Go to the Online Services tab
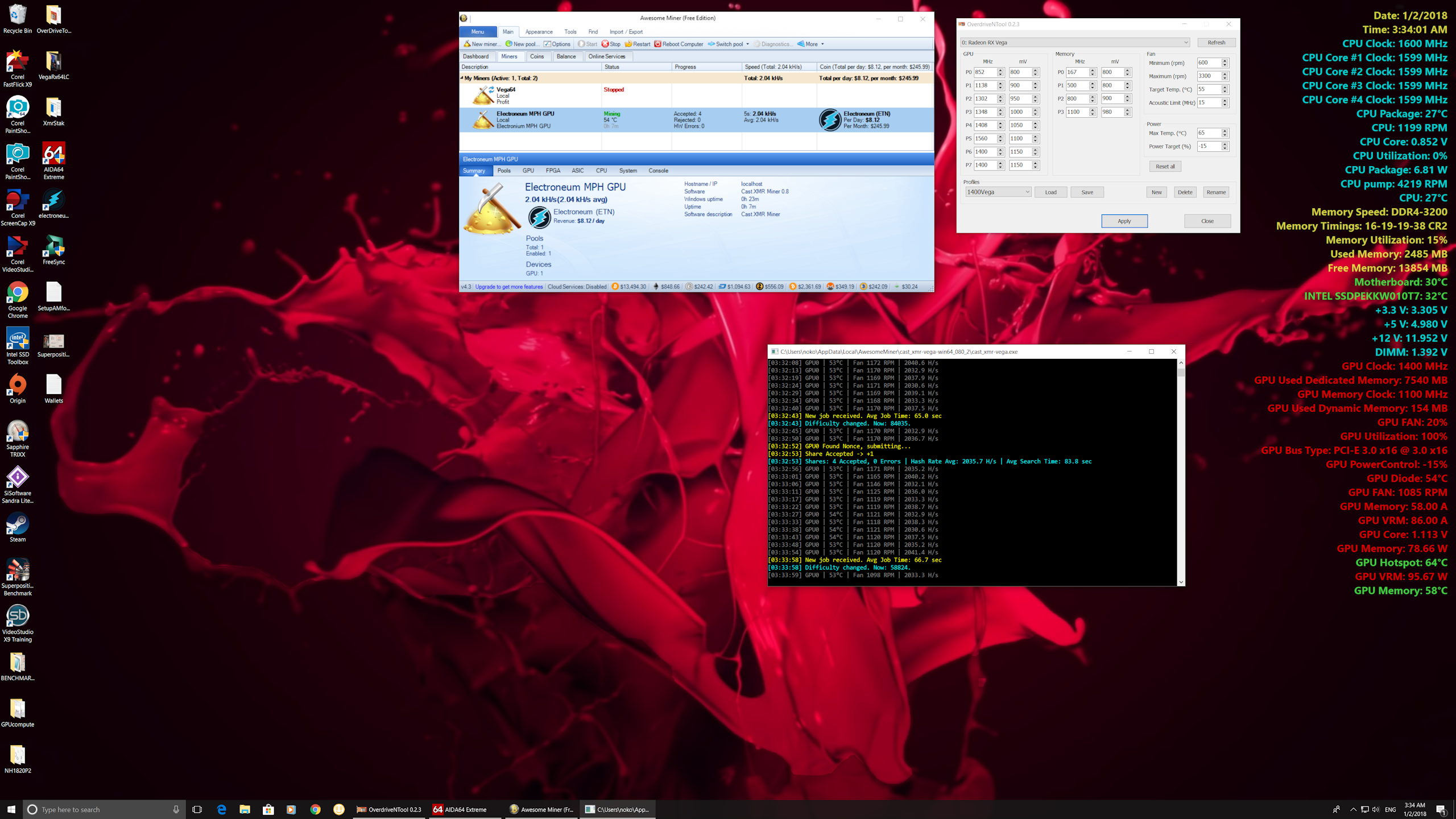 tap(607, 56)
